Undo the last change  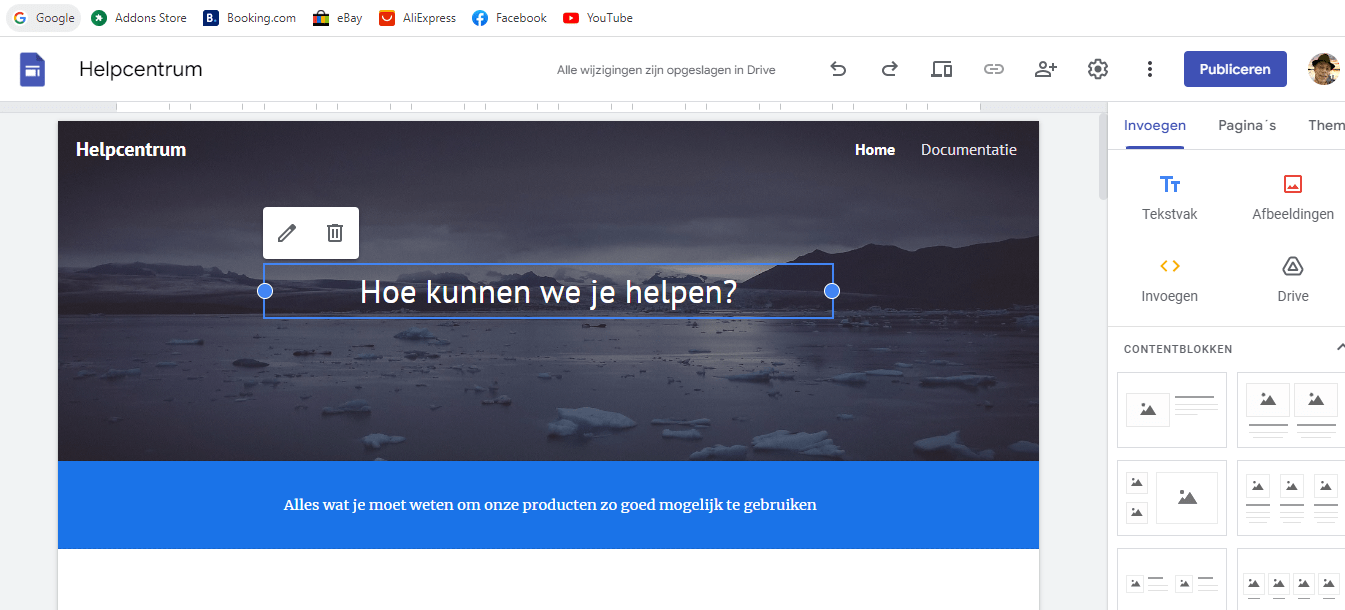coord(838,69)
